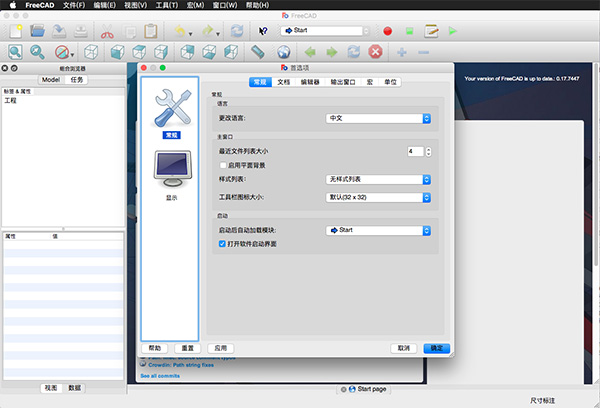The height and width of the screenshot is (408, 600).
Task: Open the workbench selector showing Start
Action: coord(325,31)
